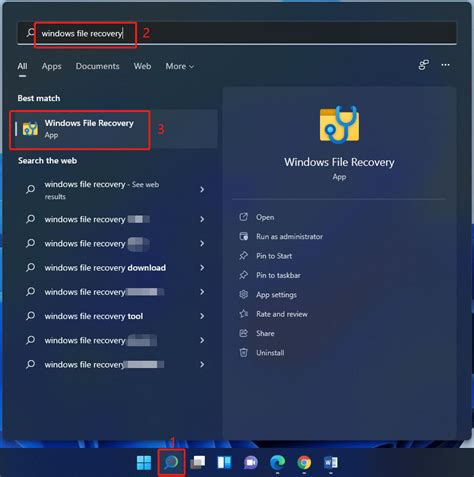Image resolution: width=474 pixels, height=477 pixels.
Task: Click the search feedback people icon
Action: click(423, 65)
